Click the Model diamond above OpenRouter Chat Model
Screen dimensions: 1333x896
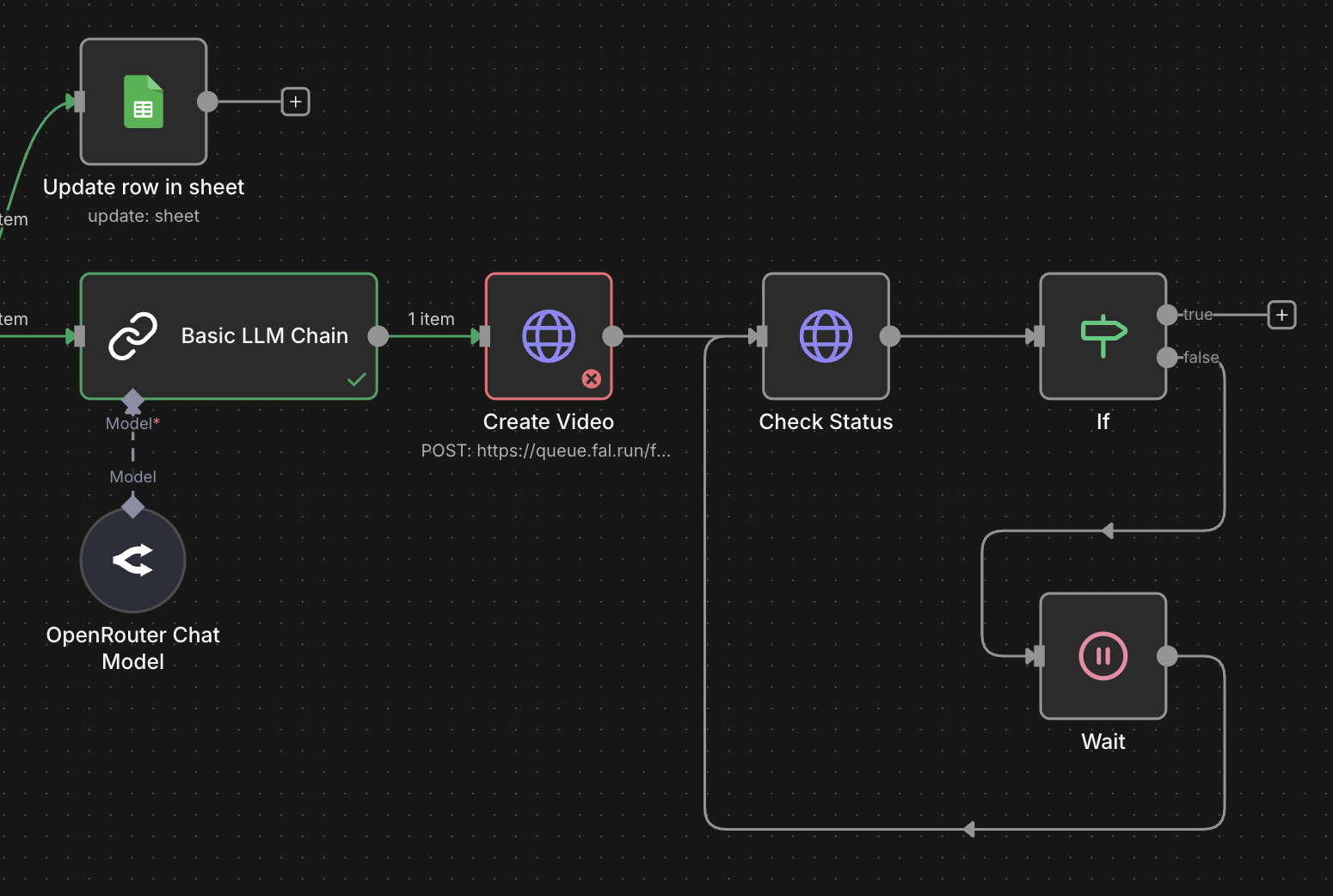click(132, 506)
